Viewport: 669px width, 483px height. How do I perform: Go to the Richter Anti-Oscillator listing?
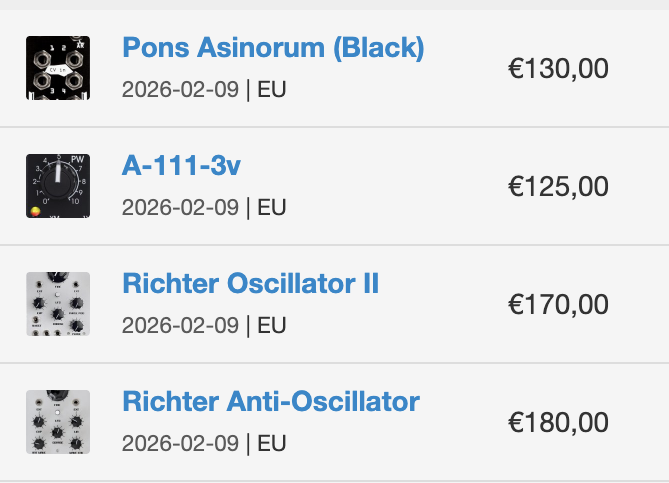[x=270, y=401]
